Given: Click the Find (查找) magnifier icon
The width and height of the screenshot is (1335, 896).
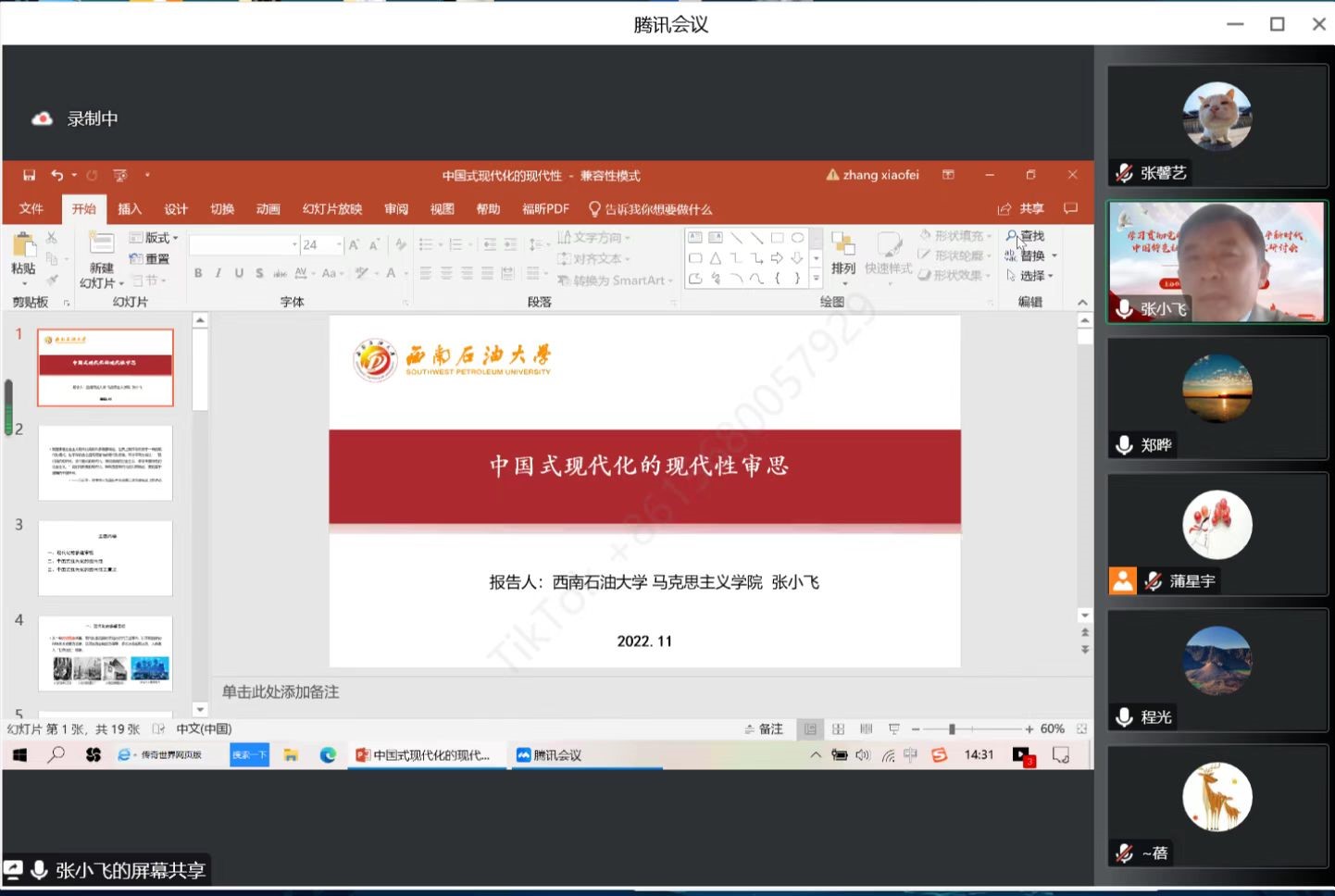Looking at the screenshot, I should [x=1012, y=236].
